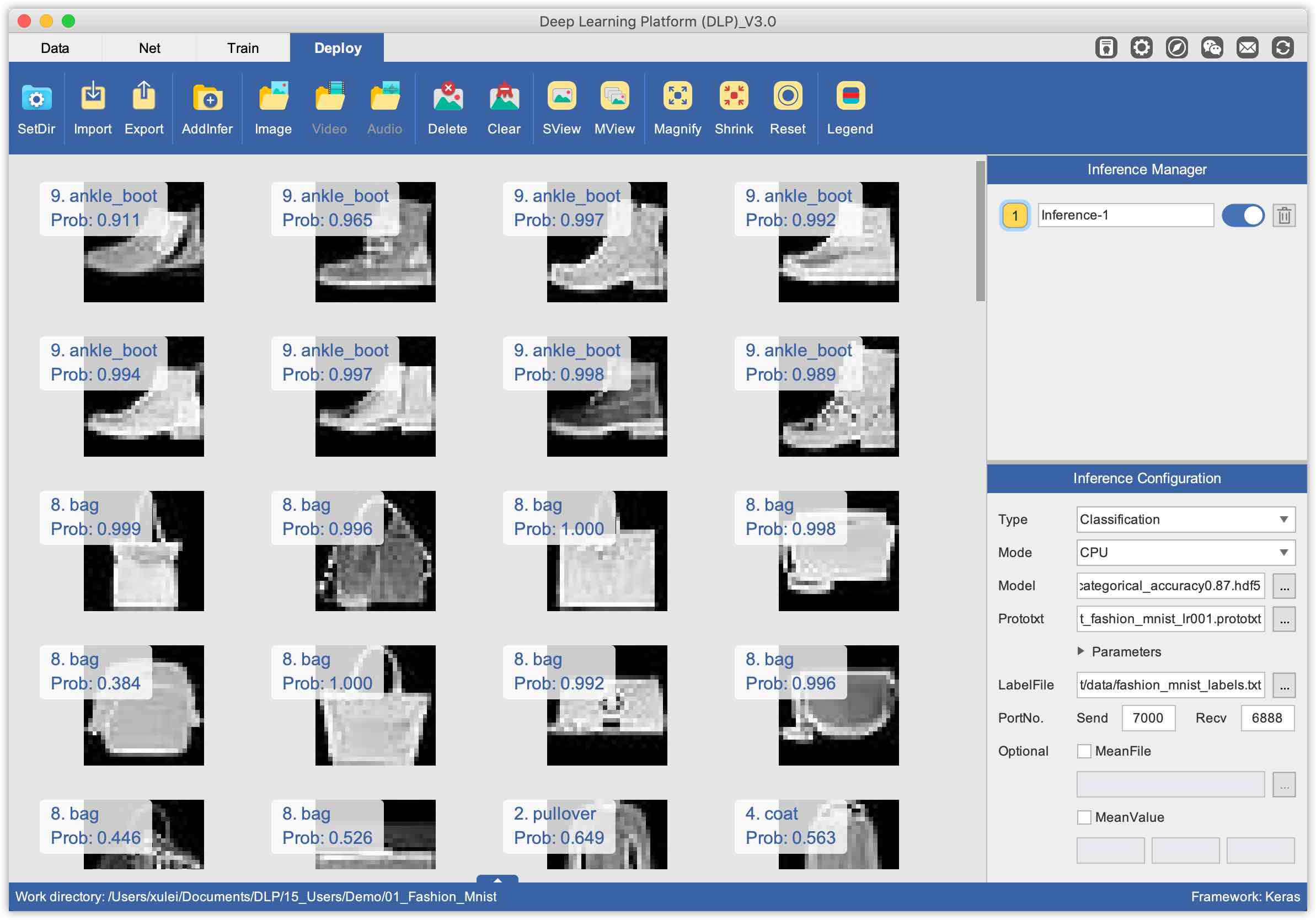Open the Legend display
Screen dimensions: 1316x920
pos(849,98)
